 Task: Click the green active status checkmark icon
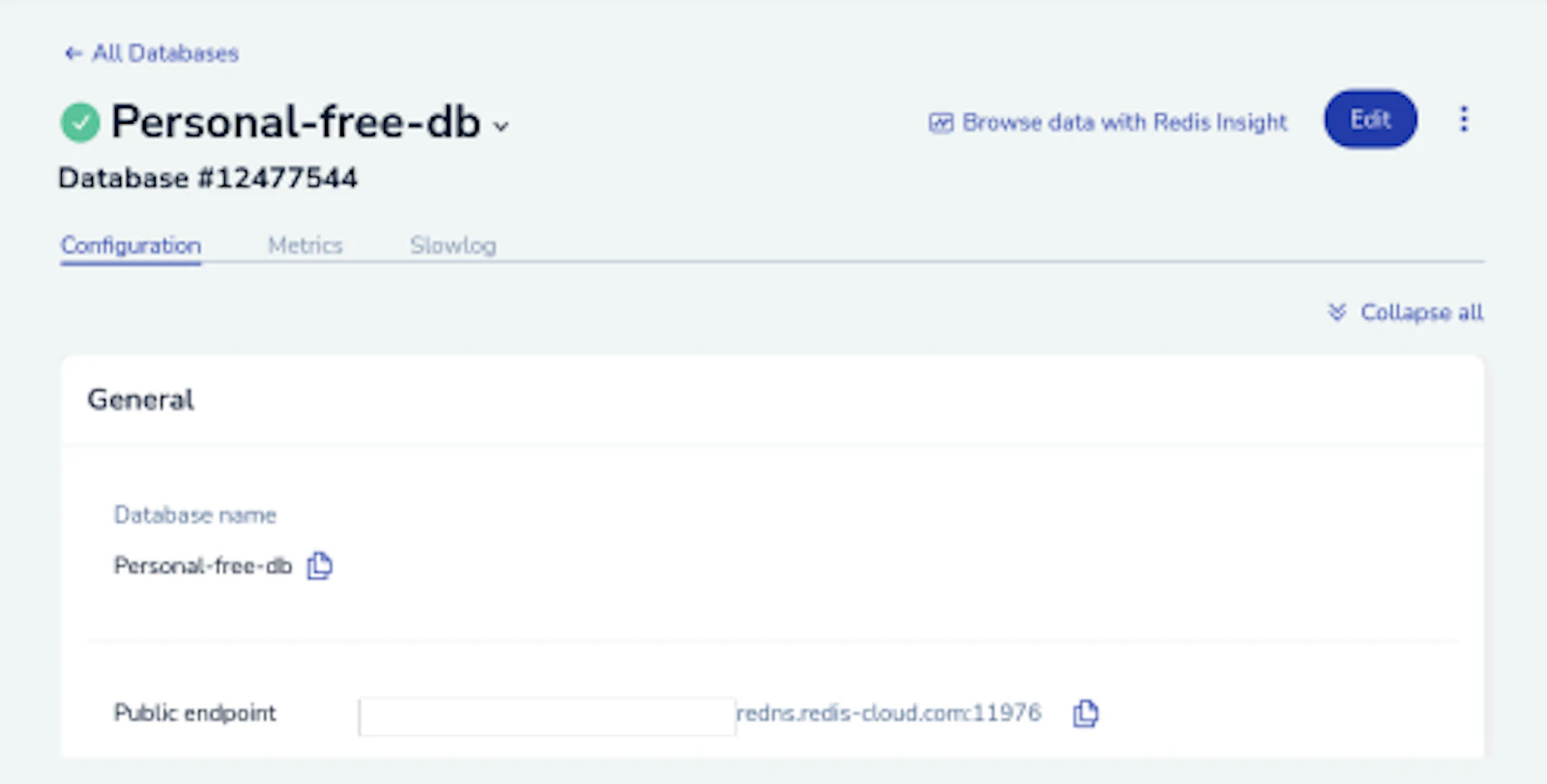[x=80, y=123]
